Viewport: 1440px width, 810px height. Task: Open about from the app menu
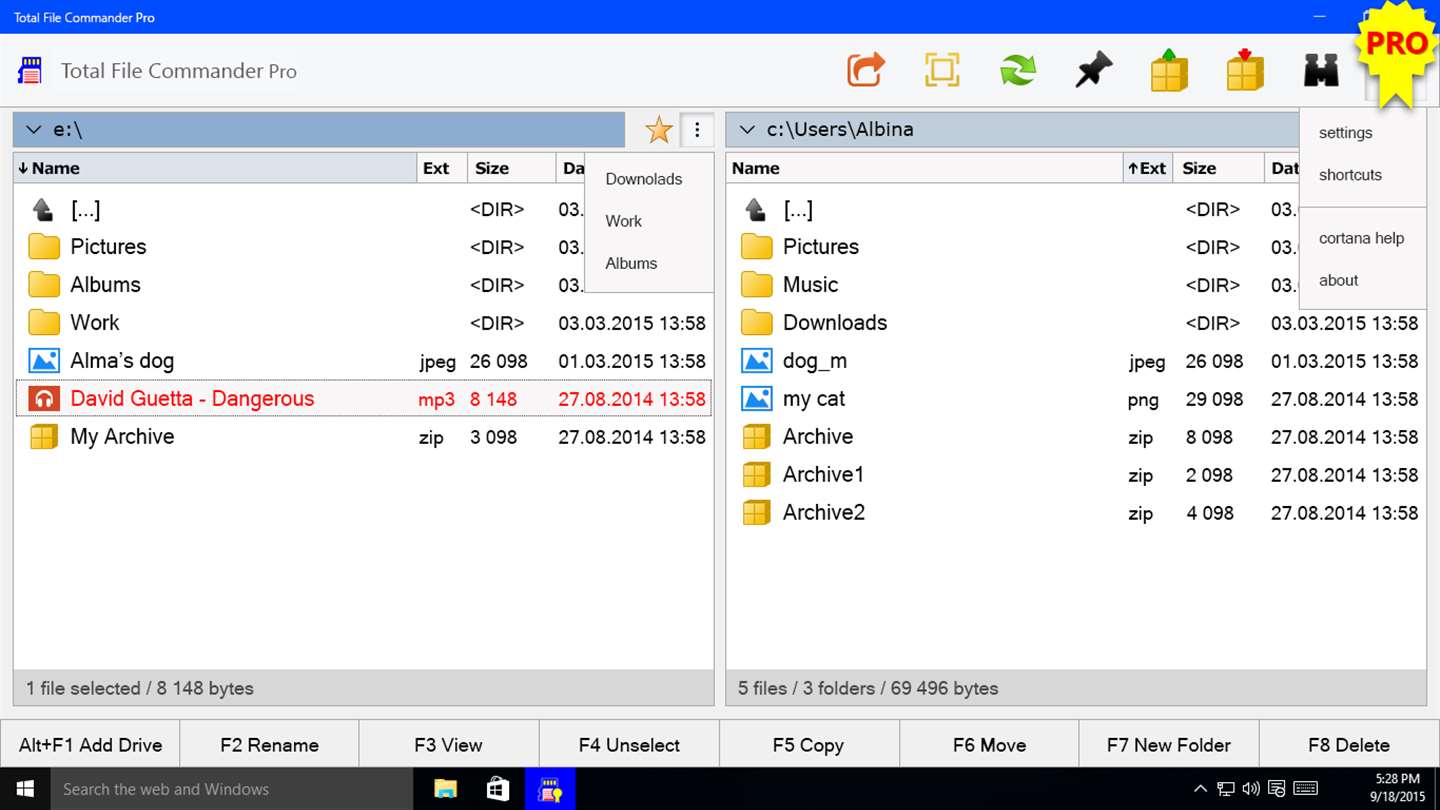[x=1339, y=280]
